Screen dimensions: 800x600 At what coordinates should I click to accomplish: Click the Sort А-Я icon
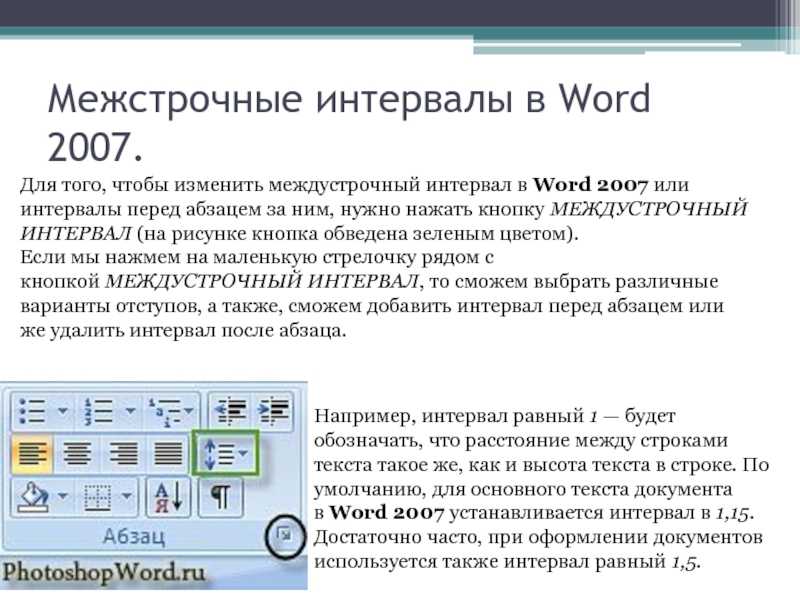(x=169, y=496)
